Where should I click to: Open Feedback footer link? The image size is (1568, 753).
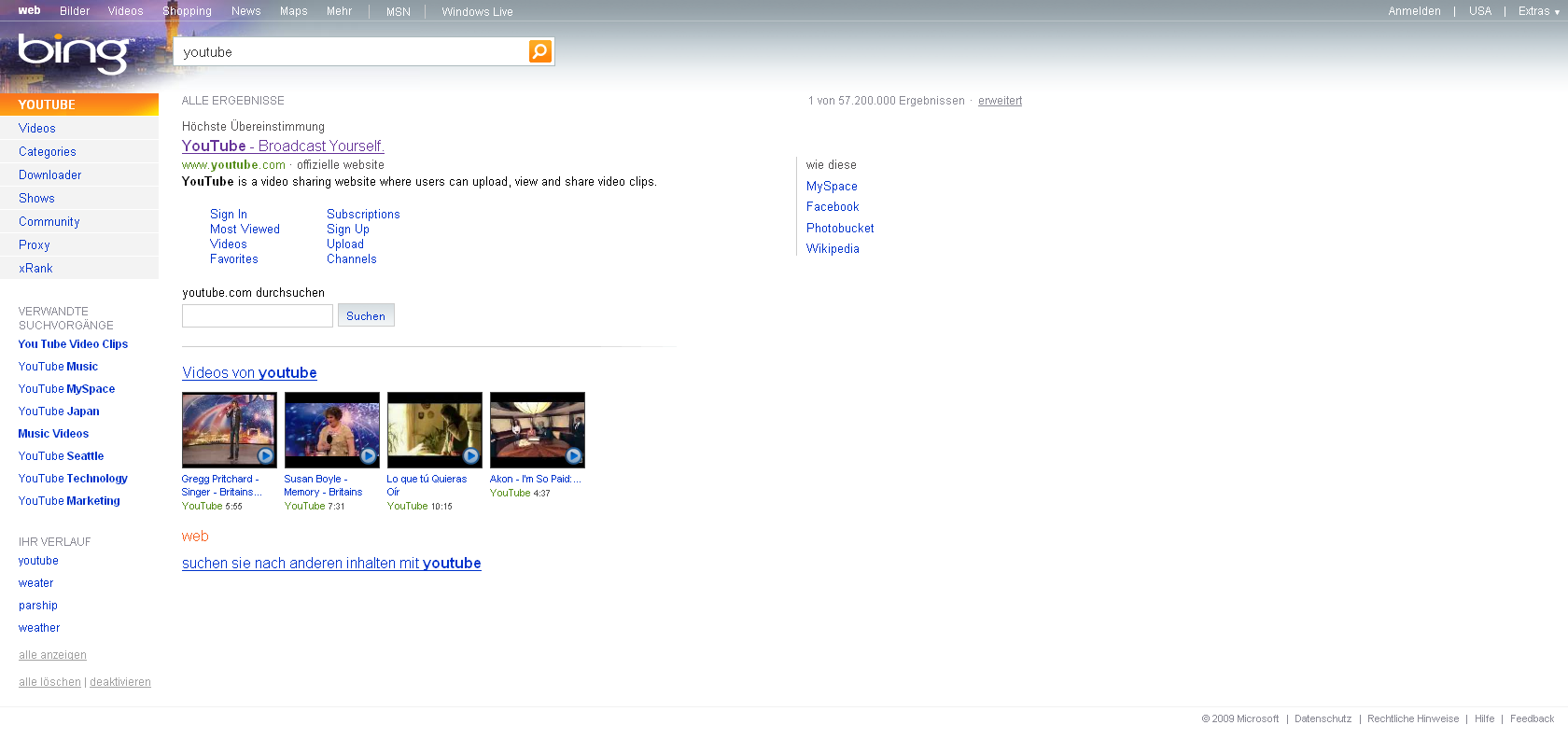click(1532, 718)
